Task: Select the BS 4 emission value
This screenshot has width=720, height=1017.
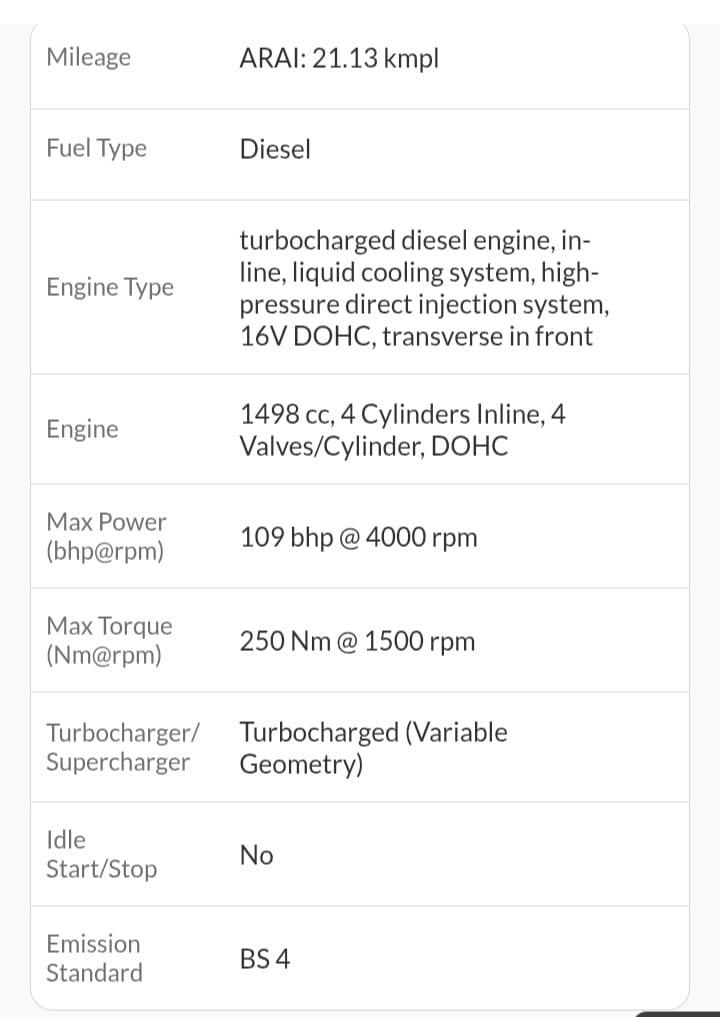Action: click(265, 959)
